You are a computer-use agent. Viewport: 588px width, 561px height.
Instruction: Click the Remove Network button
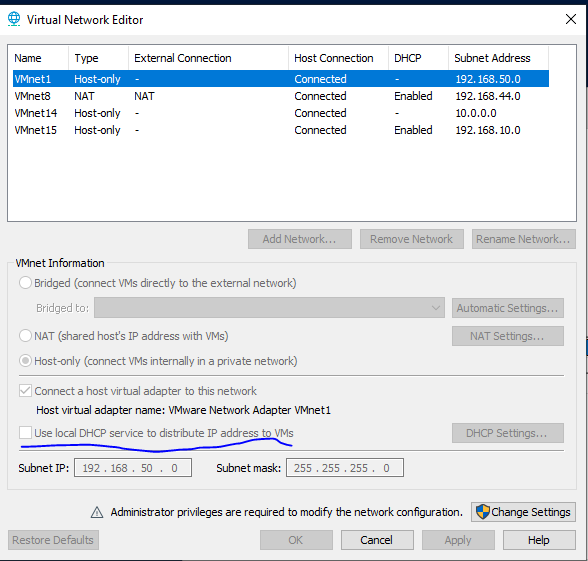412,239
